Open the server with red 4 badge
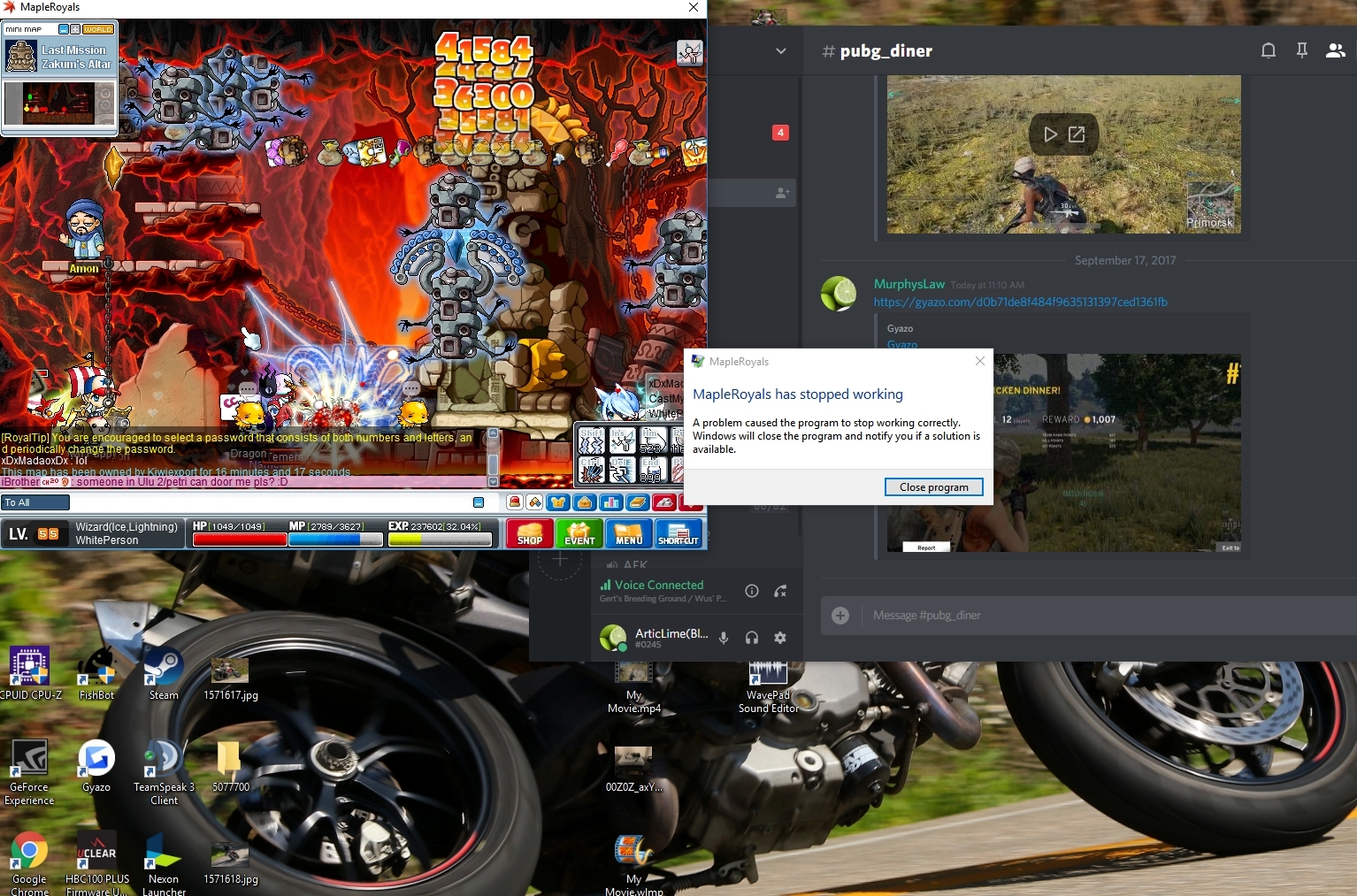Image resolution: width=1357 pixels, height=896 pixels. [780, 133]
